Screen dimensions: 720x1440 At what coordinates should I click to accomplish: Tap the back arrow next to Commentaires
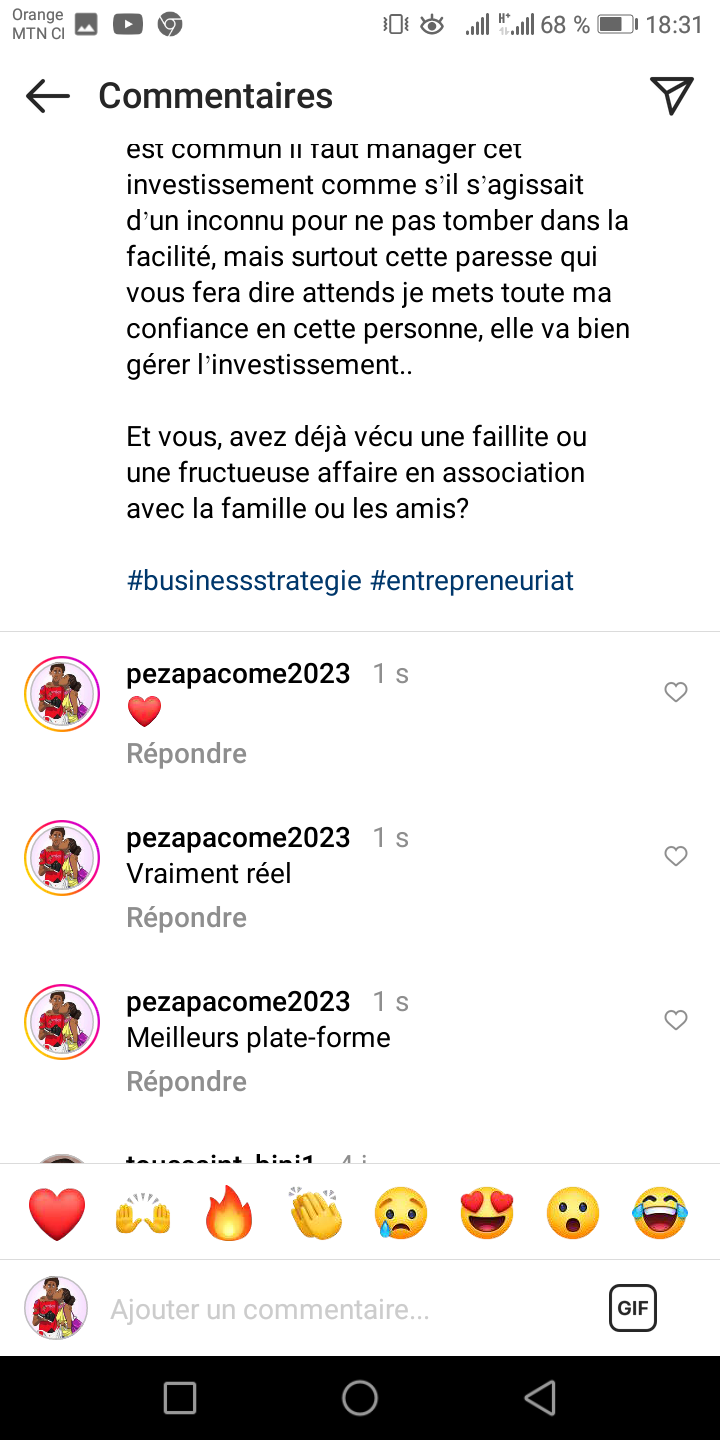tap(48, 96)
